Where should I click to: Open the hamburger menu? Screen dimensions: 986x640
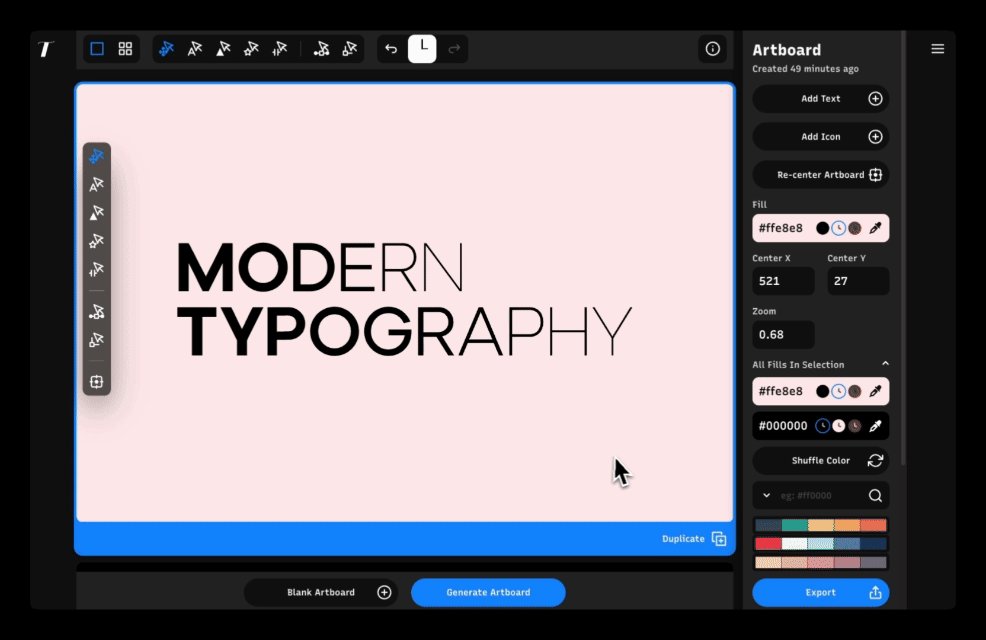click(938, 48)
